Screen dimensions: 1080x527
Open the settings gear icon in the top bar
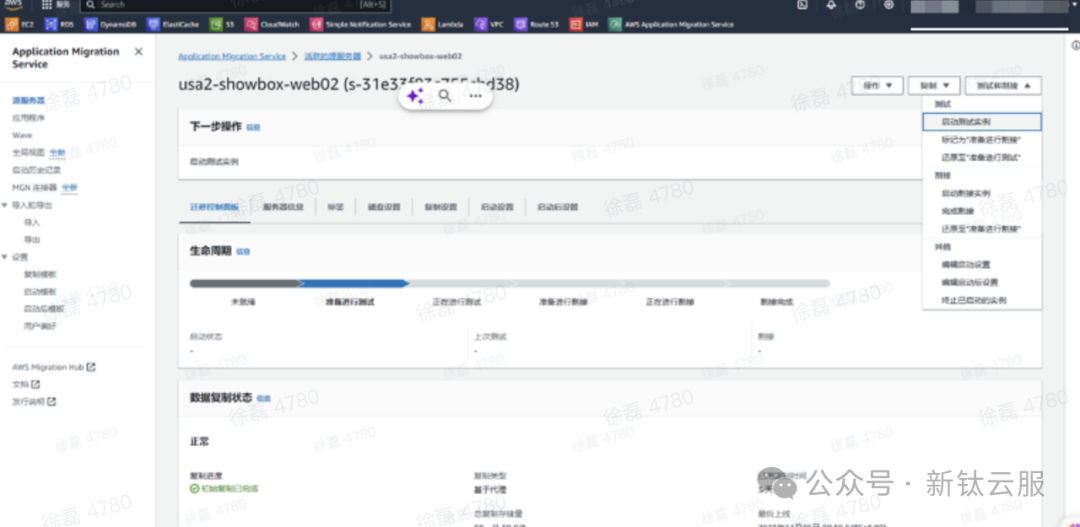[889, 4]
